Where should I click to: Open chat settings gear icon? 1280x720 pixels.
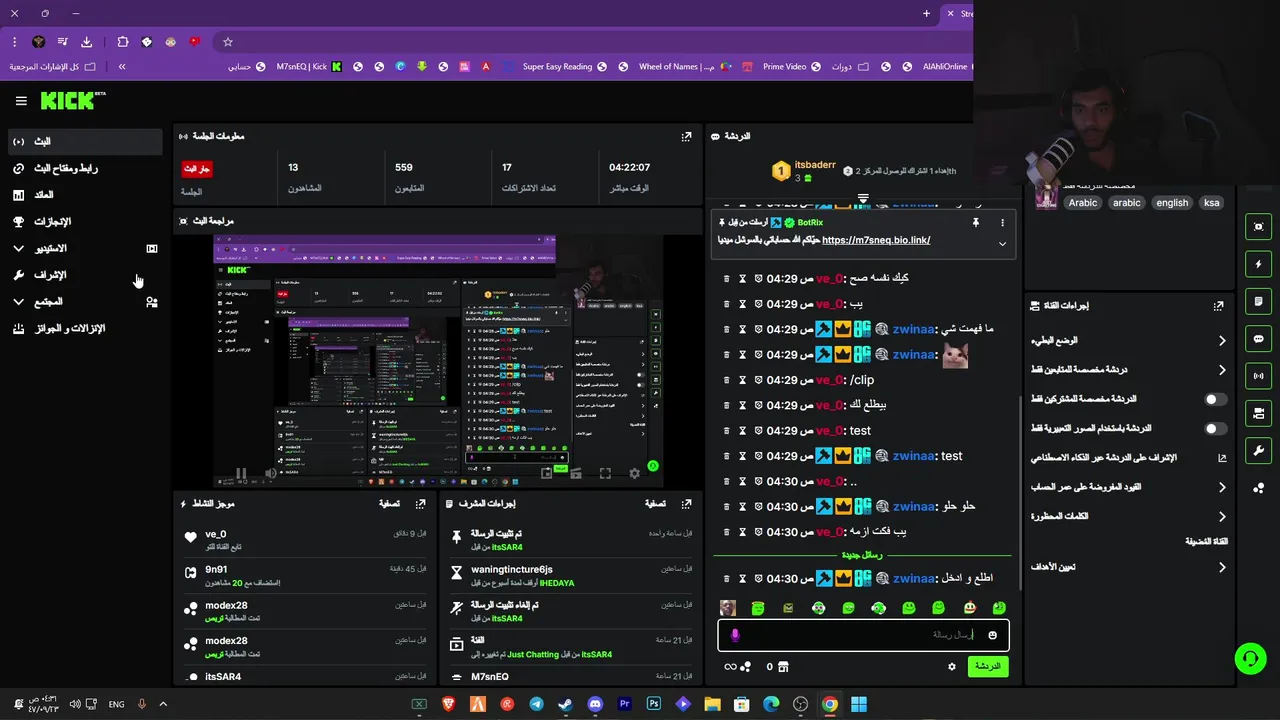point(952,667)
